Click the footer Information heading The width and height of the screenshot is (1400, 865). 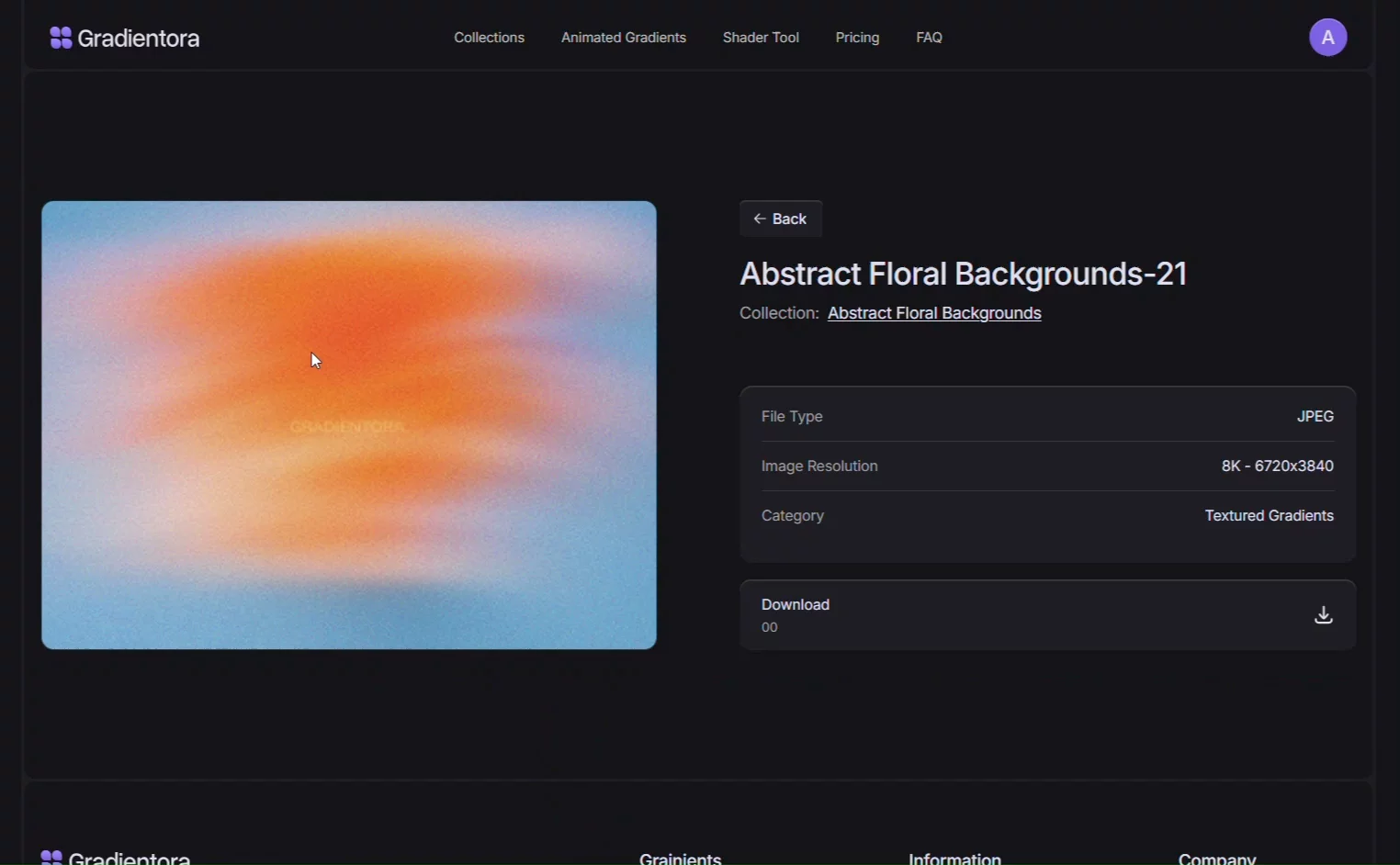pos(954,858)
